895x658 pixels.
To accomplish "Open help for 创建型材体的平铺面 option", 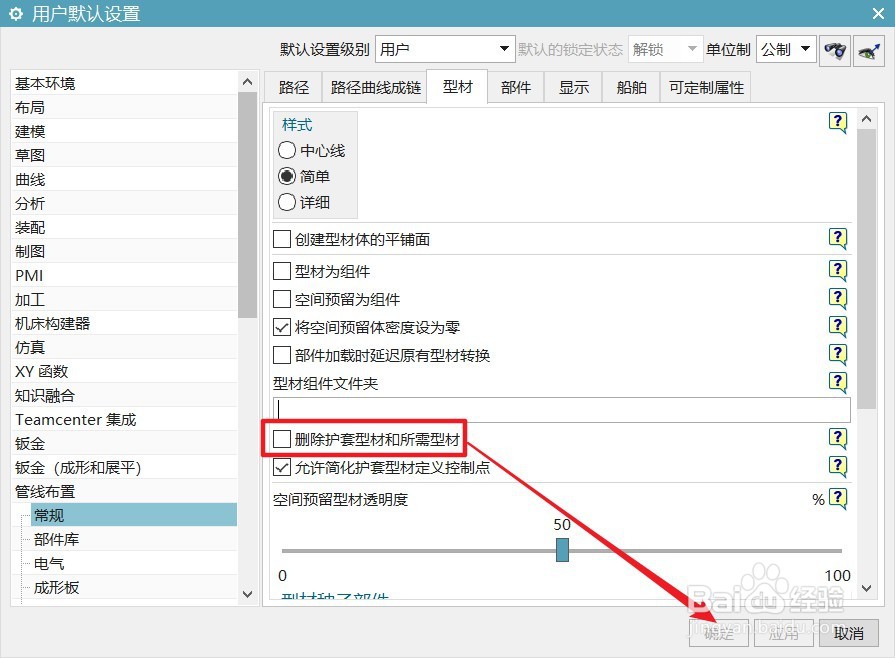I will tap(838, 239).
